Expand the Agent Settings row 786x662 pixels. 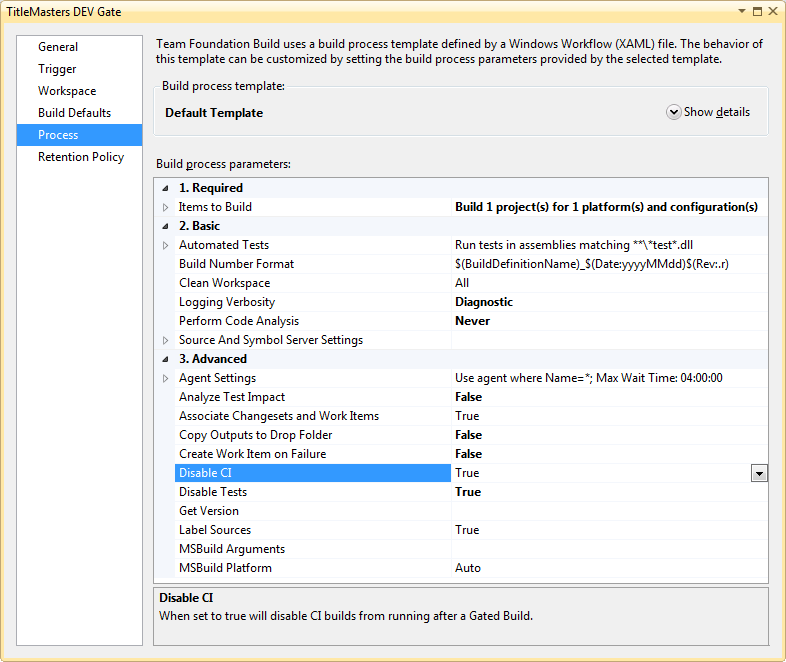[165, 378]
